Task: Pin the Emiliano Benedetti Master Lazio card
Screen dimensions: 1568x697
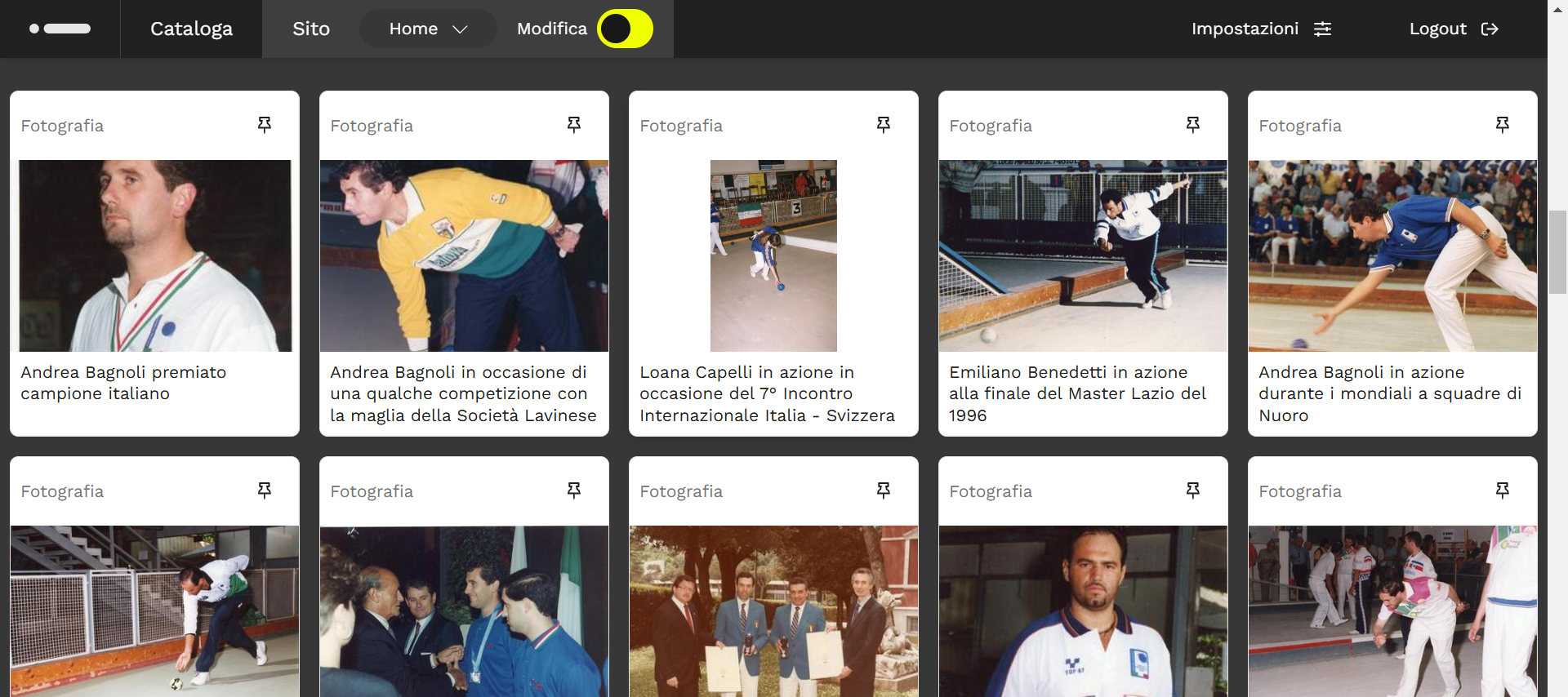Action: (x=1193, y=125)
